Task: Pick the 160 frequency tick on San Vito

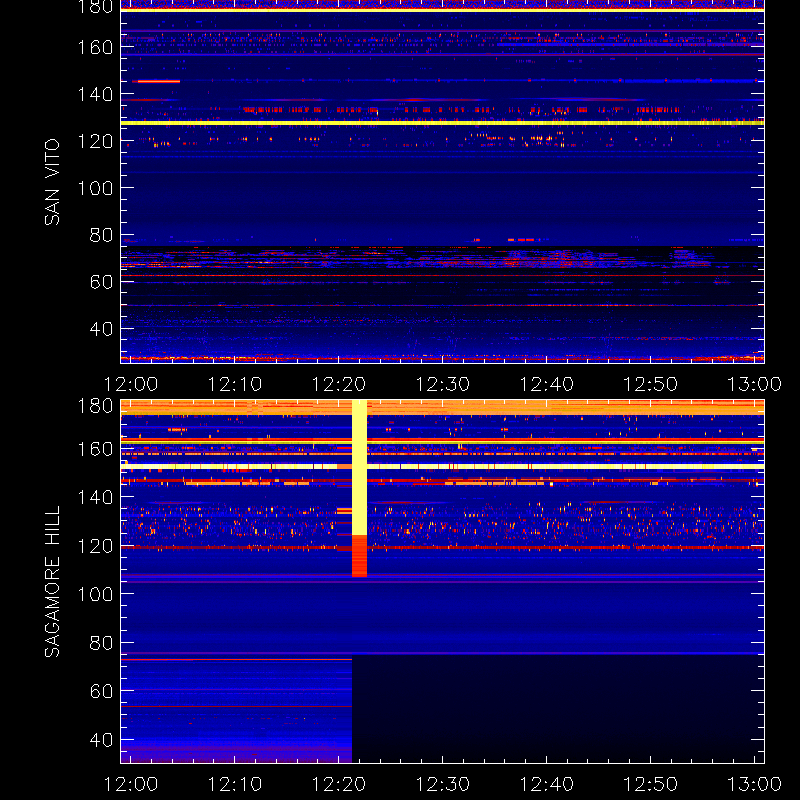Action: [95, 47]
